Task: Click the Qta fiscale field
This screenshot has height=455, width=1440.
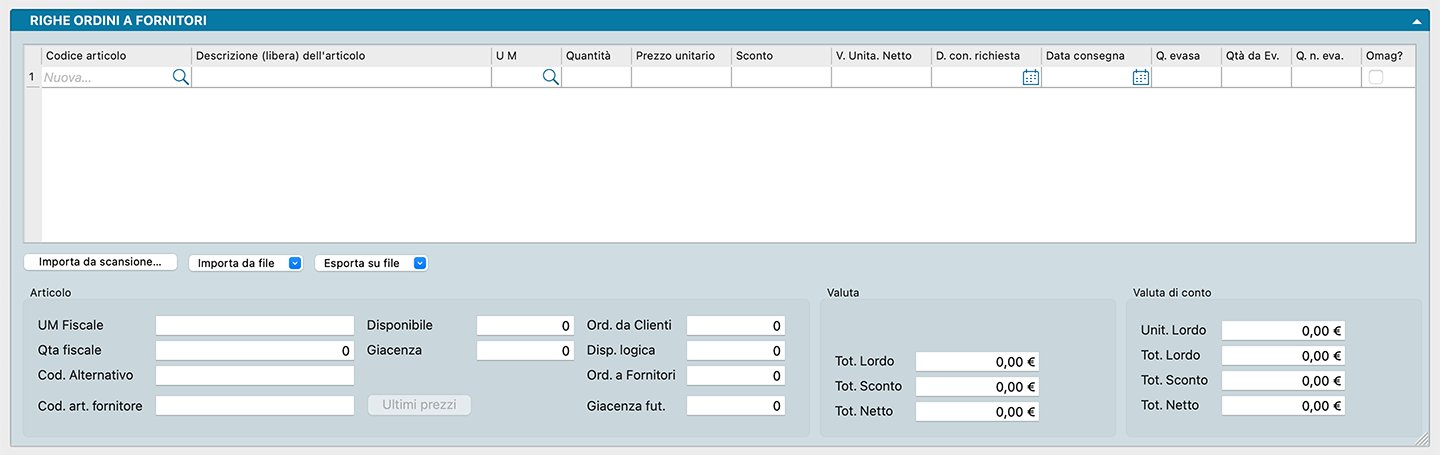Action: coord(254,350)
